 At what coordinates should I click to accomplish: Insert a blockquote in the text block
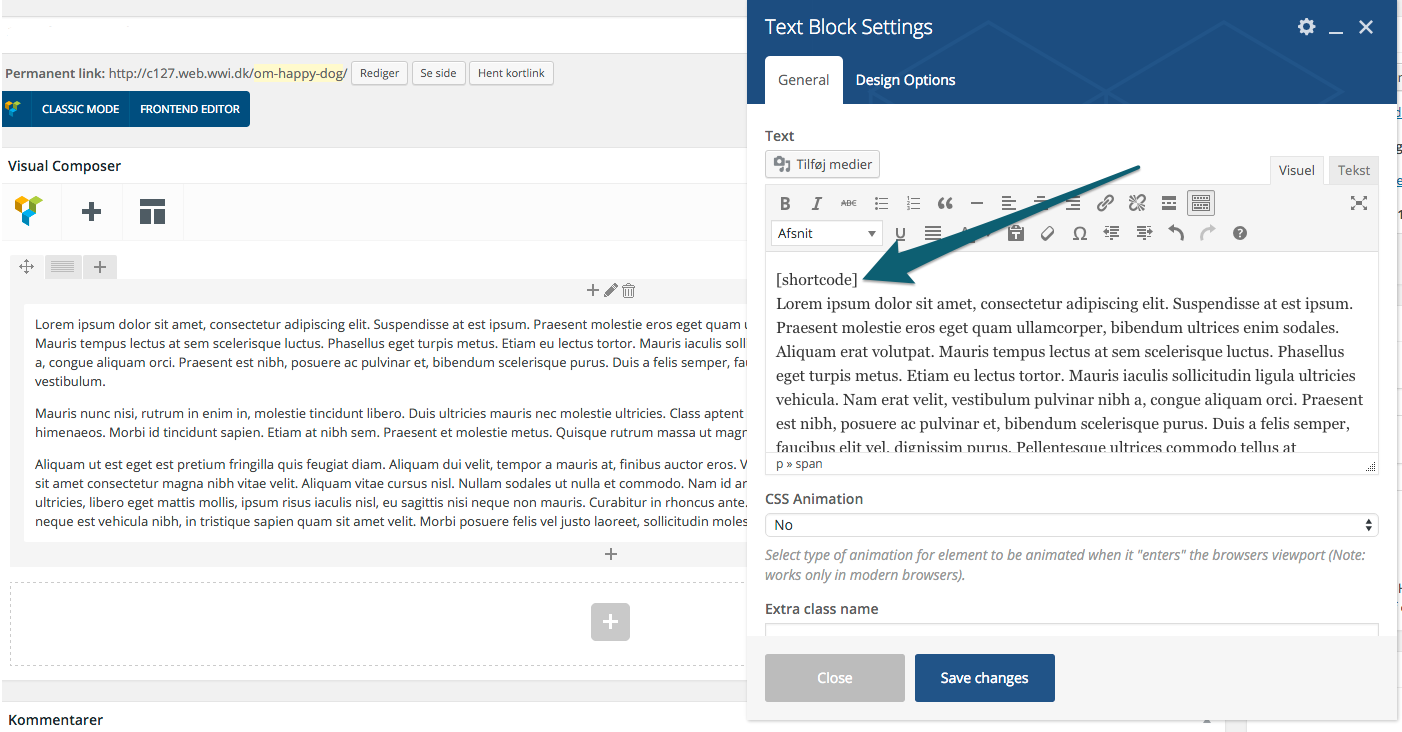pyautogui.click(x=945, y=204)
